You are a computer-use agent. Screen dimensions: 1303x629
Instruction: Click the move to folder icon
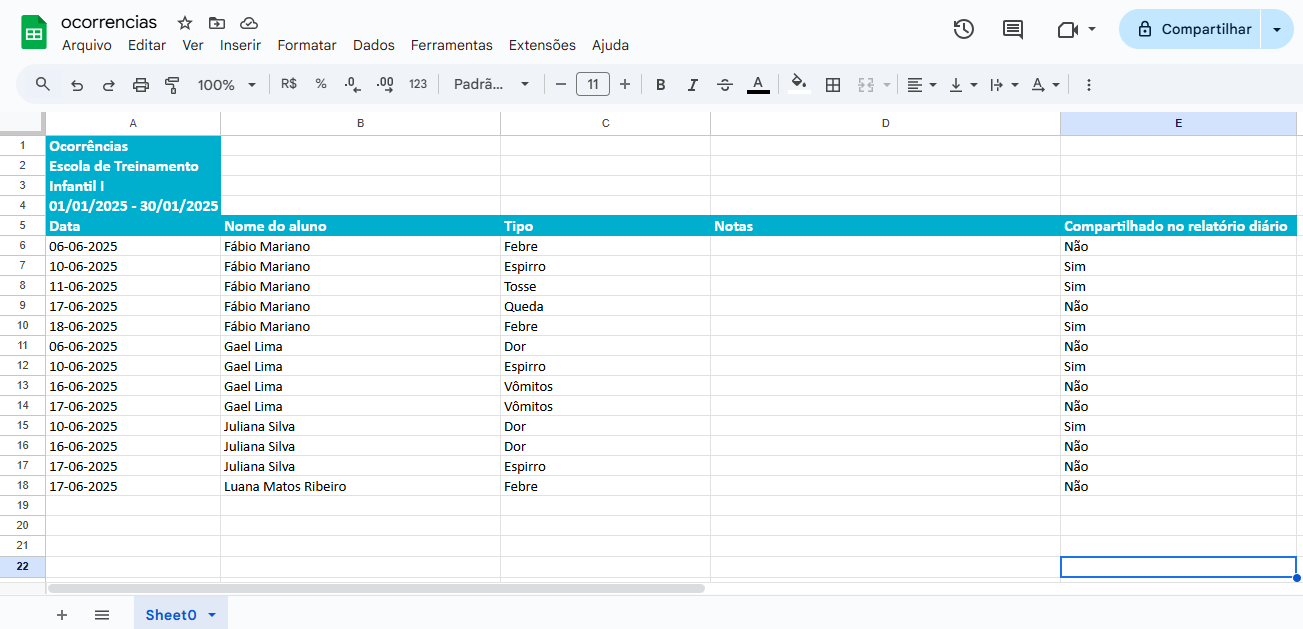(217, 23)
